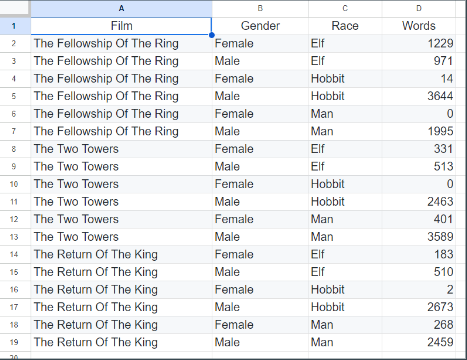Click the cell with value 2673
The width and height of the screenshot is (467, 360).
[x=419, y=307]
